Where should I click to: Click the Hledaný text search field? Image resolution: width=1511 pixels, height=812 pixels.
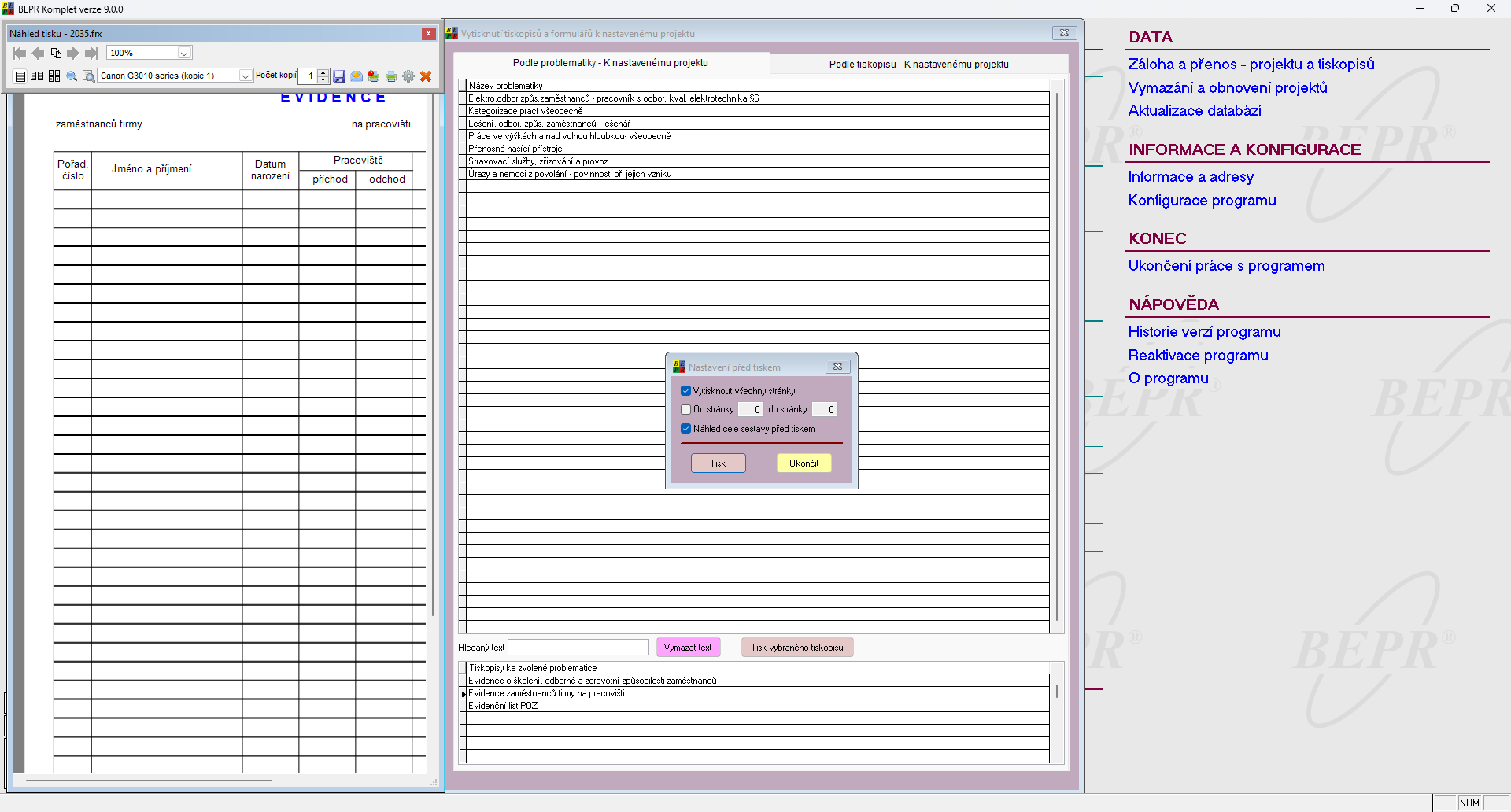pos(578,648)
